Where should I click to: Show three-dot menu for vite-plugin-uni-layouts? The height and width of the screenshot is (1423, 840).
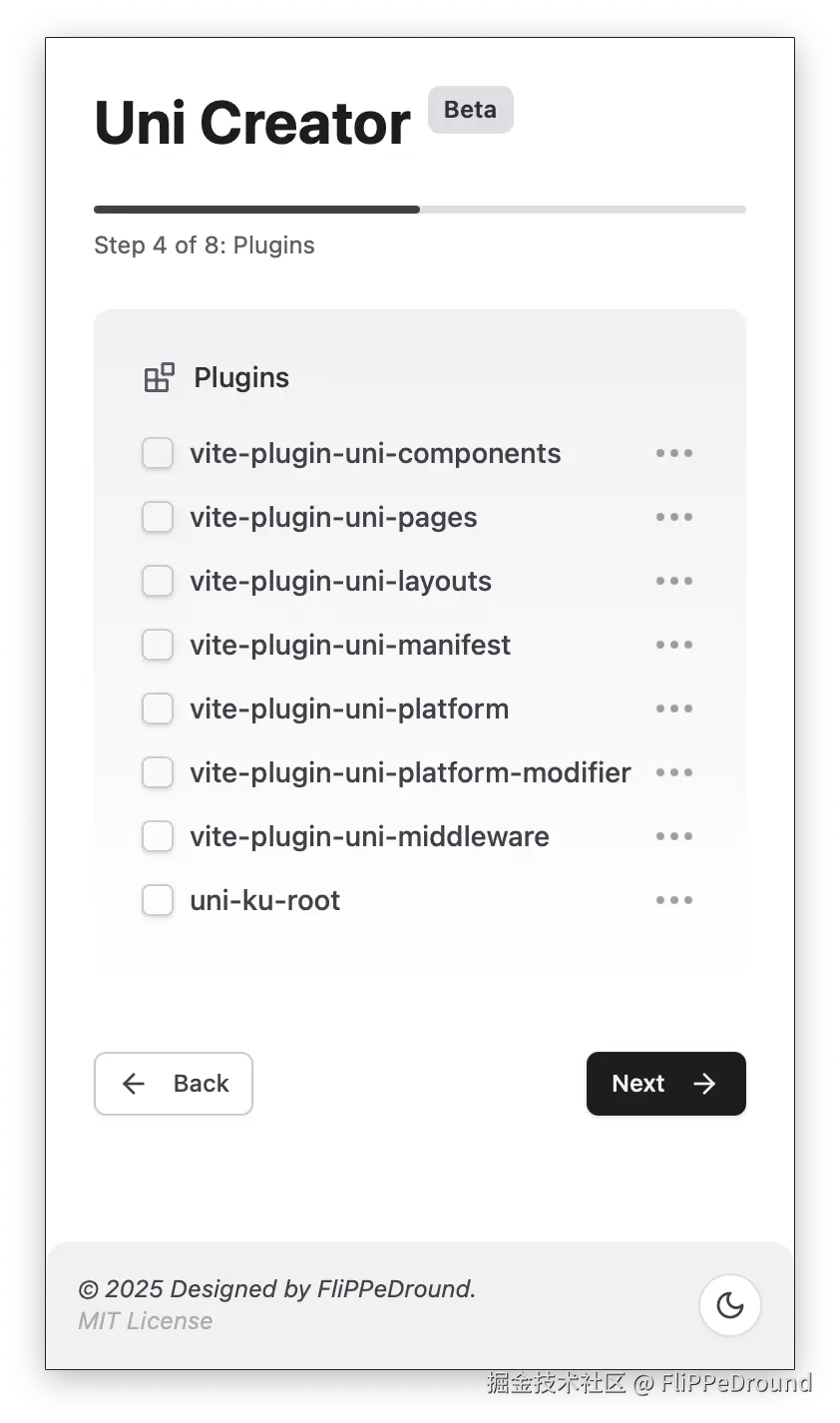674,581
